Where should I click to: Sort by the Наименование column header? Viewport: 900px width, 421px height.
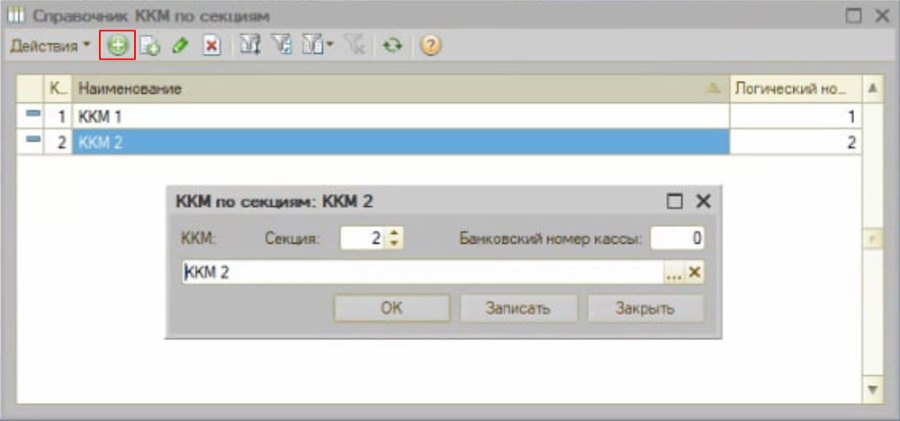pyautogui.click(x=401, y=88)
